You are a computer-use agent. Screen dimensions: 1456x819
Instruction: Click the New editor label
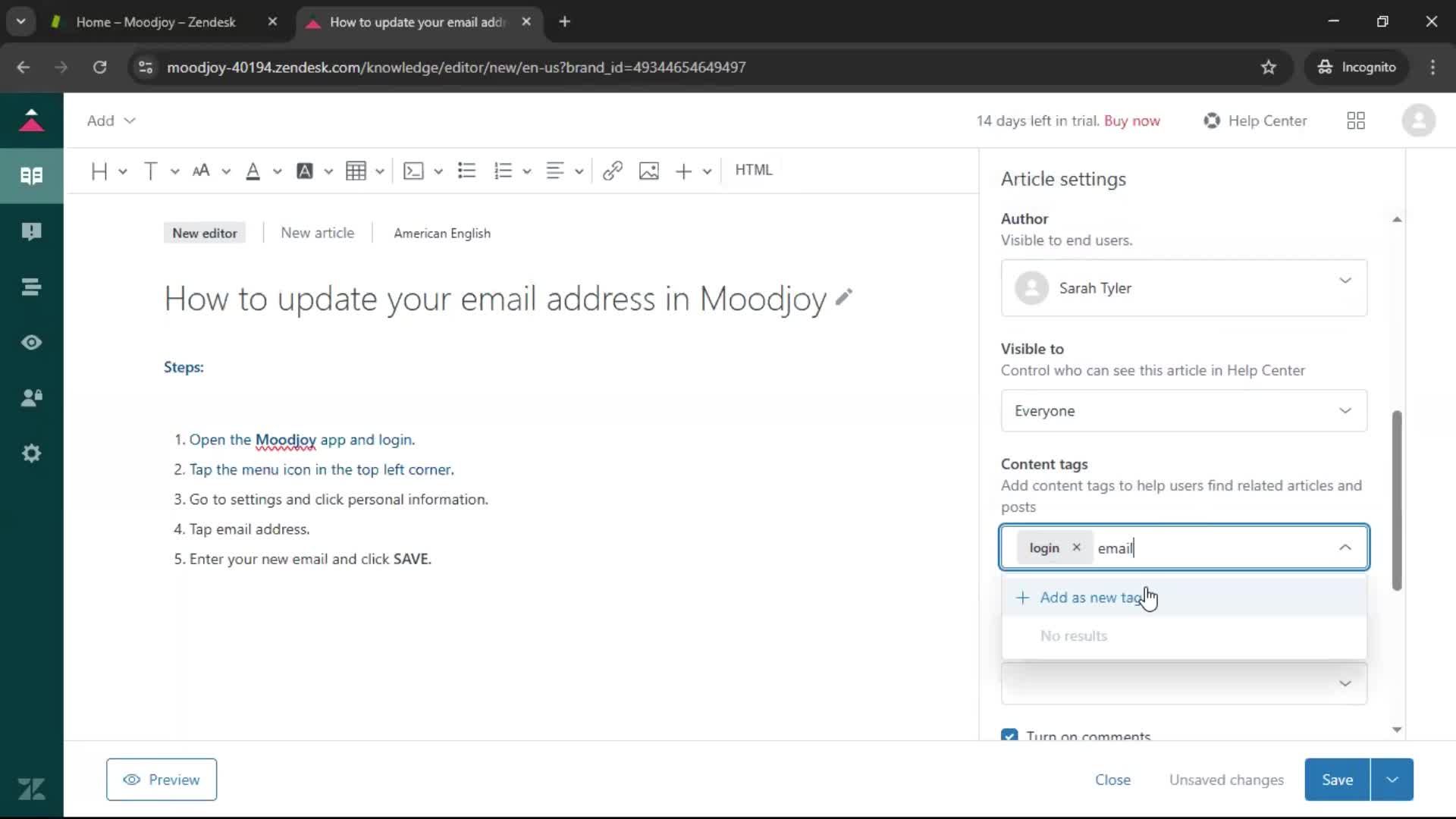pos(205,233)
